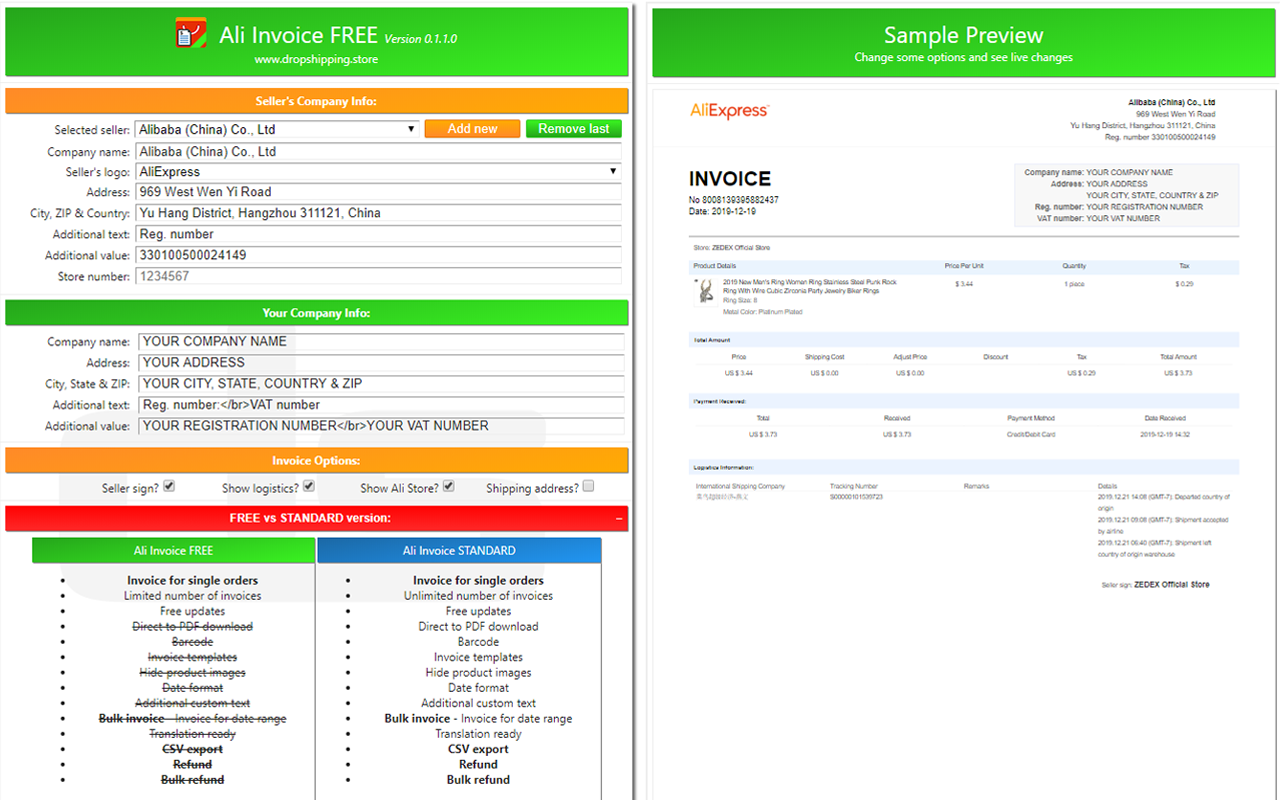Click struck-through Barcode in FREE list
Viewport: 1280px width, 800px height.
coord(193,642)
